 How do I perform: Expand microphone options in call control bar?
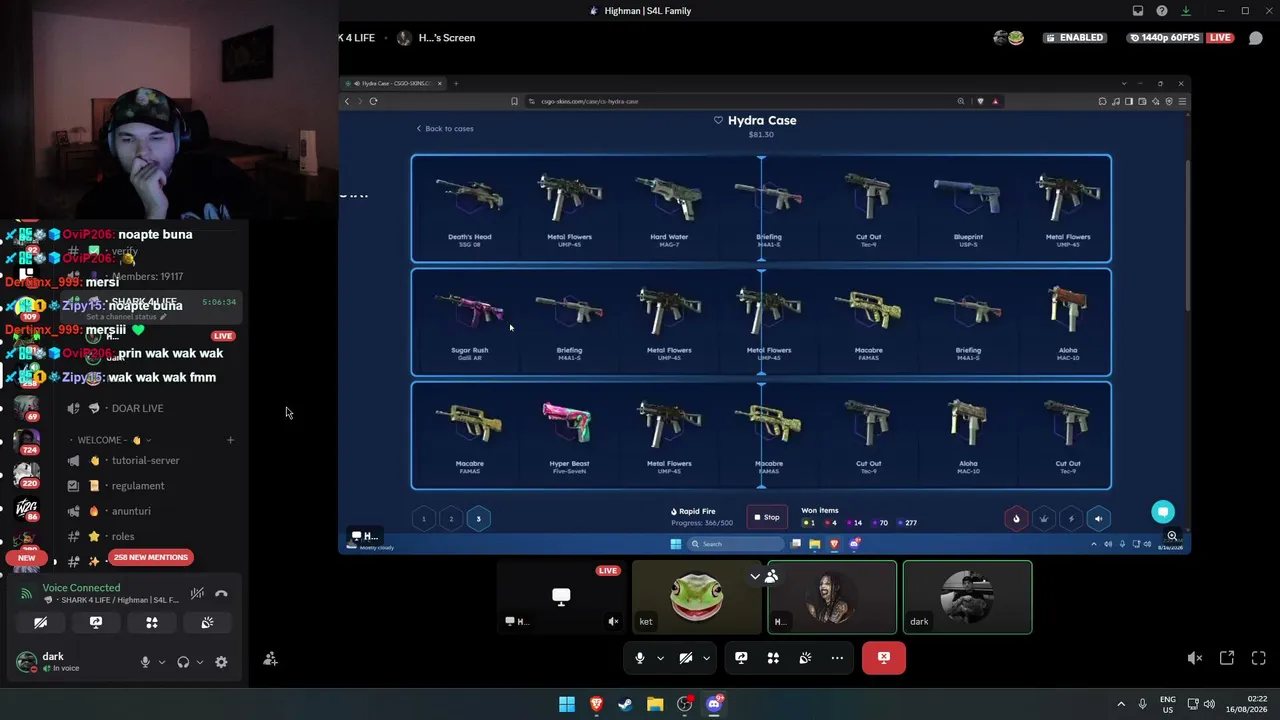[x=660, y=658]
